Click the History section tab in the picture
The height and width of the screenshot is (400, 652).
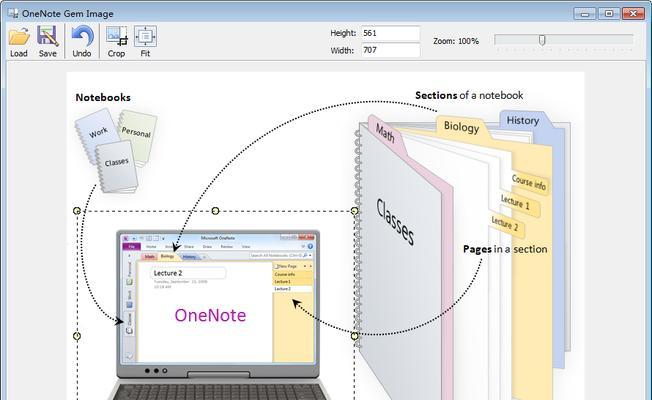point(523,120)
